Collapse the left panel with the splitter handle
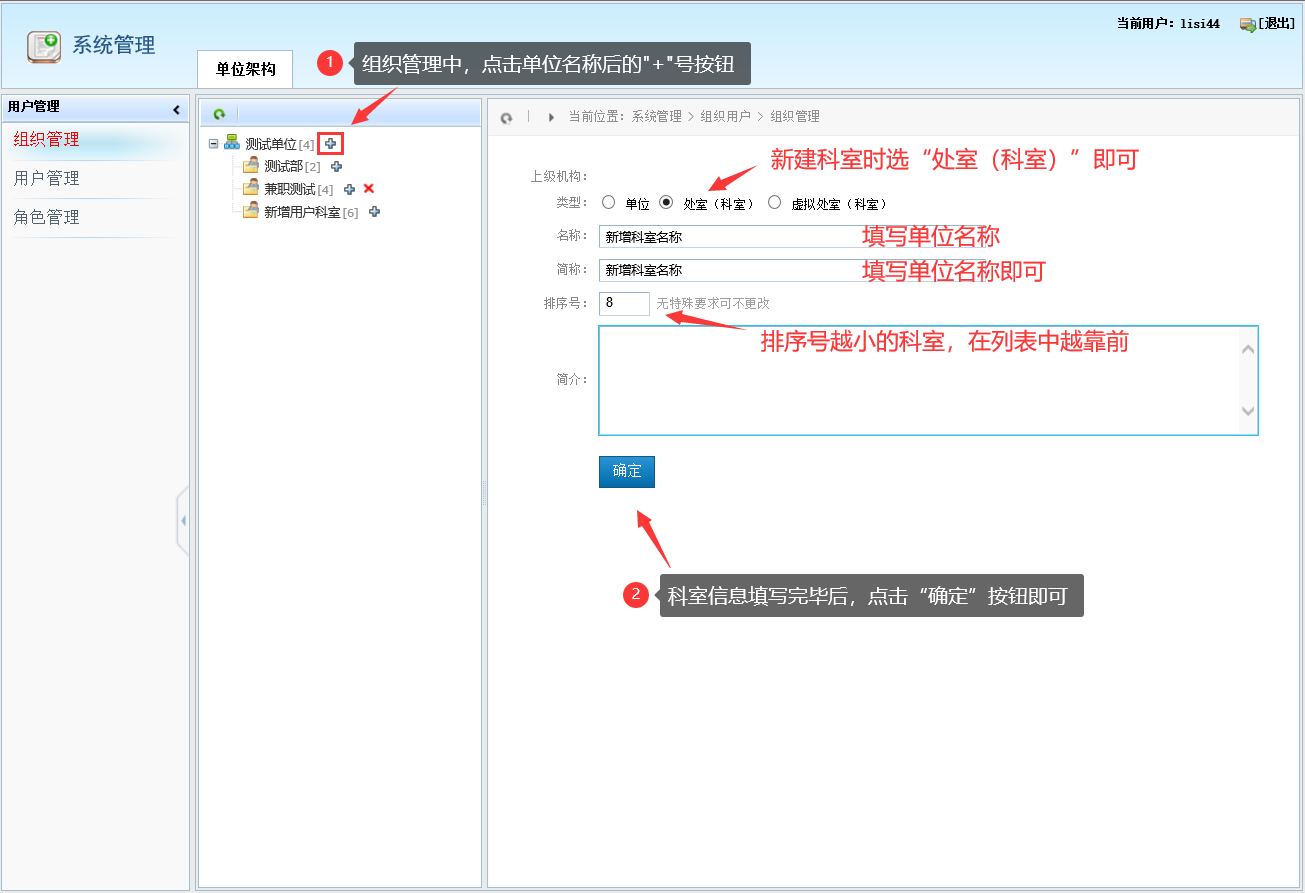The width and height of the screenshot is (1305, 893). (183, 521)
